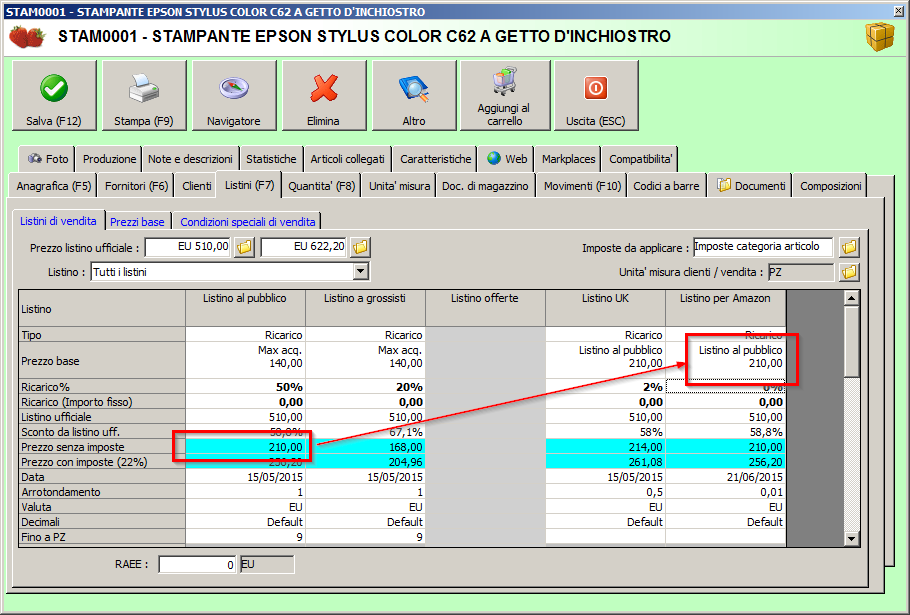Viewport: 910px width, 615px height.
Task: Click the 204,96 Prezzo con imposte cell
Action: tap(365, 462)
